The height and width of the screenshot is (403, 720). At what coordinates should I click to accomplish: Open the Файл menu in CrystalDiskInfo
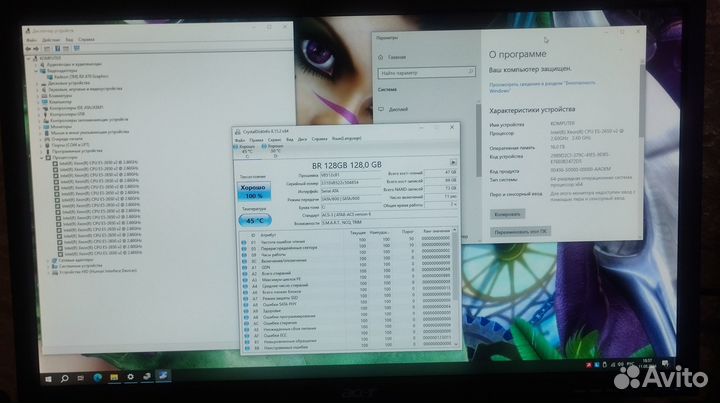pos(239,138)
